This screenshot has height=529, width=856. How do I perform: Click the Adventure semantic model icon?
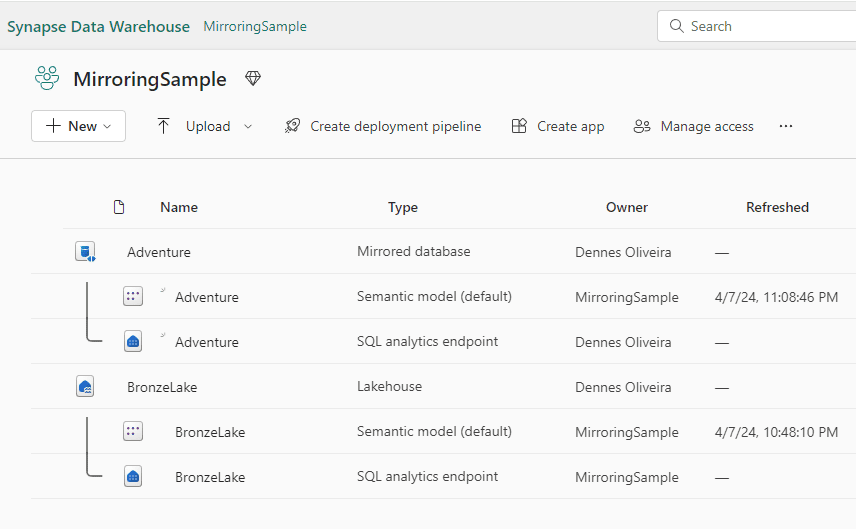point(133,296)
